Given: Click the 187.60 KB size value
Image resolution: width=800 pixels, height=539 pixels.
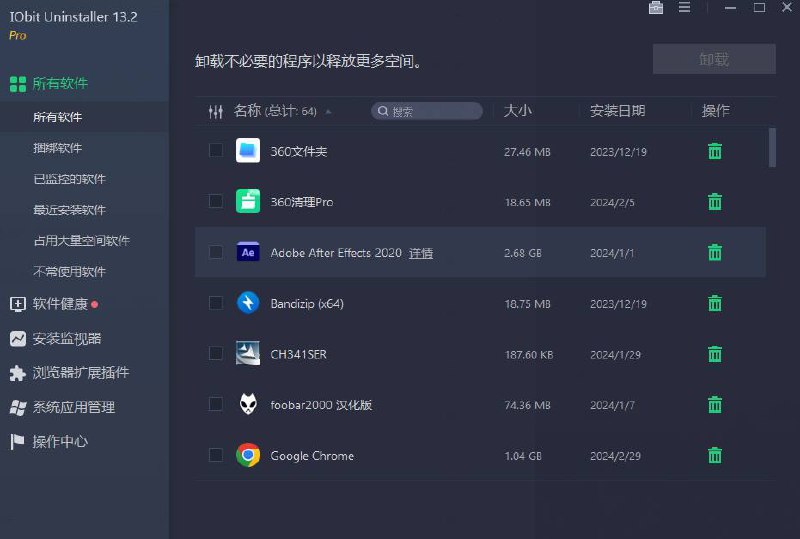Looking at the screenshot, I should (529, 355).
